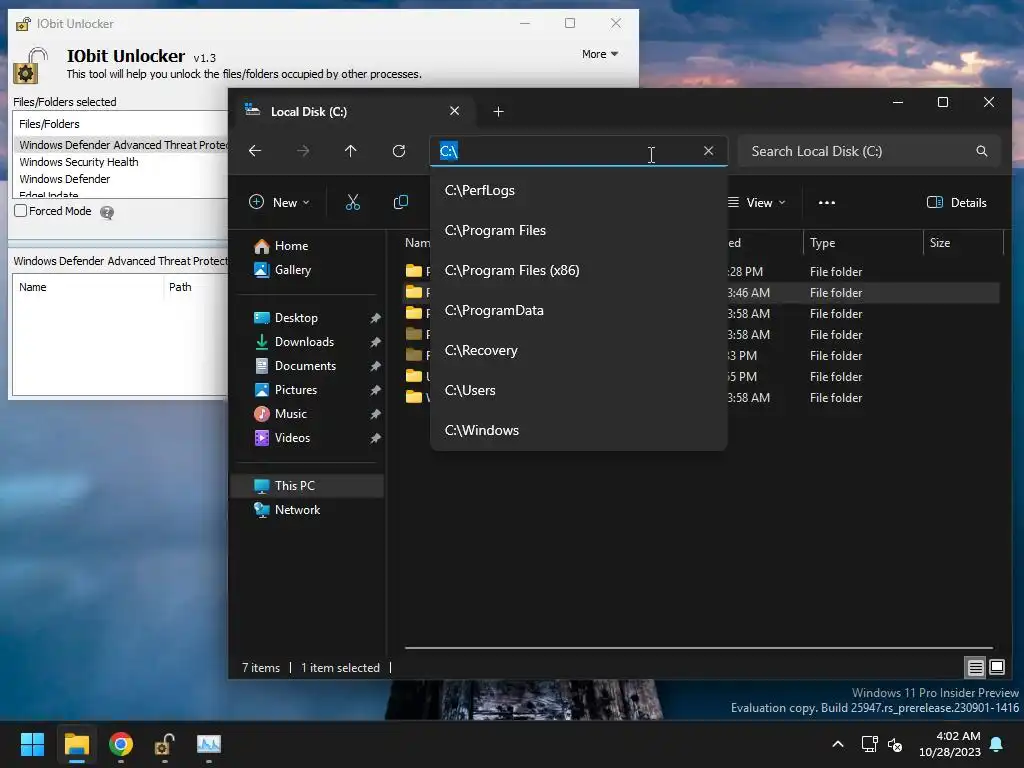
Task: Copy the selected item icon
Action: coord(401,202)
